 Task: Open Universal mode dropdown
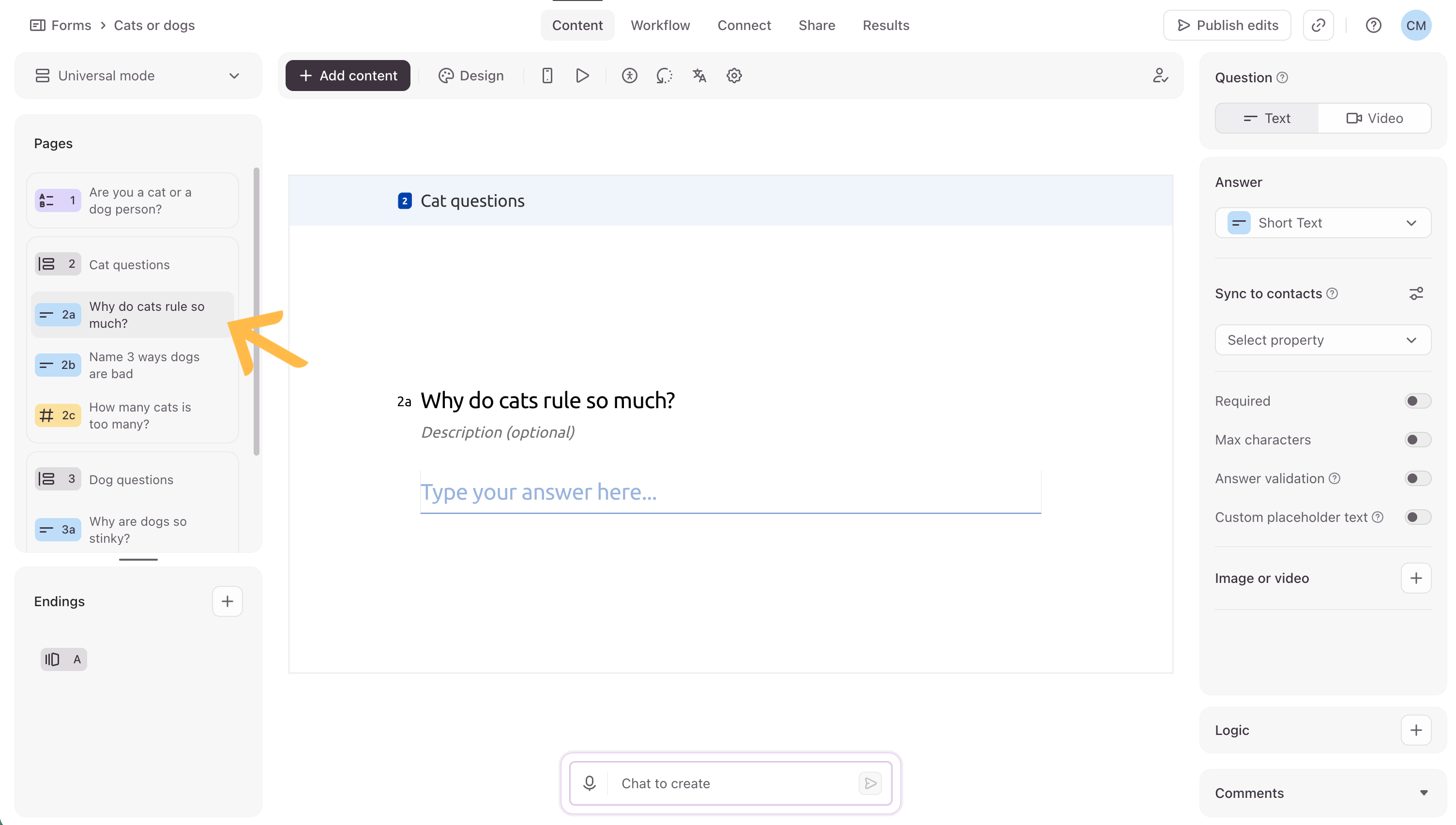138,76
